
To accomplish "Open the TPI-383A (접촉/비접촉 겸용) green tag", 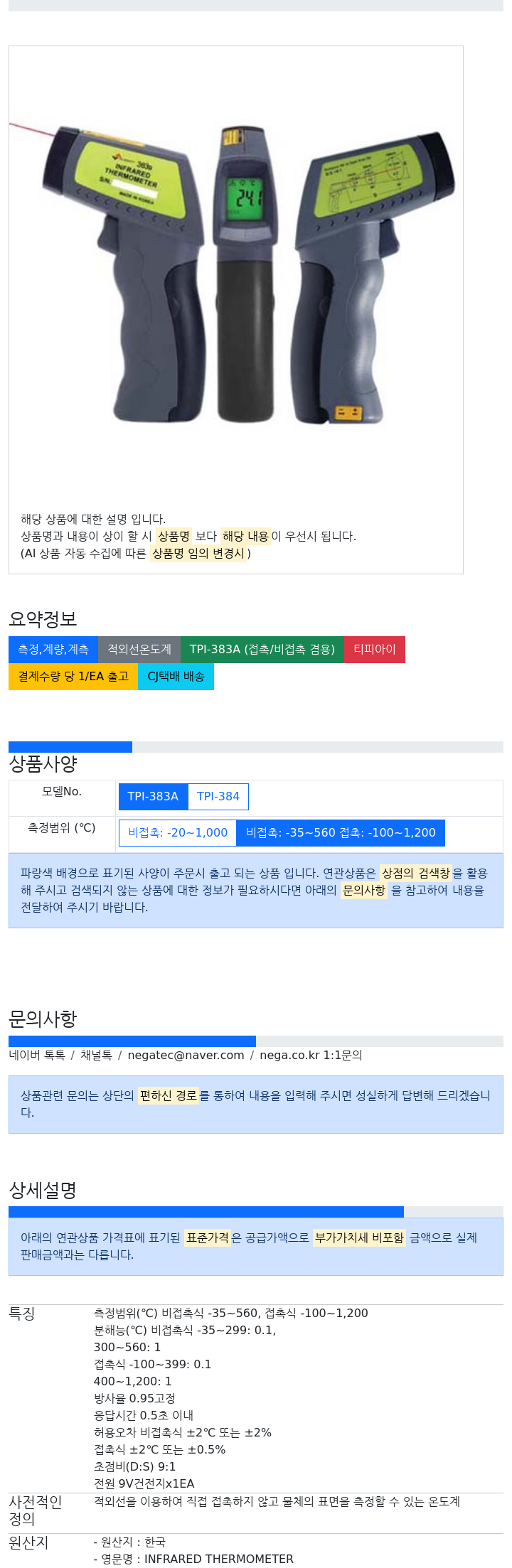I will click(x=262, y=649).
